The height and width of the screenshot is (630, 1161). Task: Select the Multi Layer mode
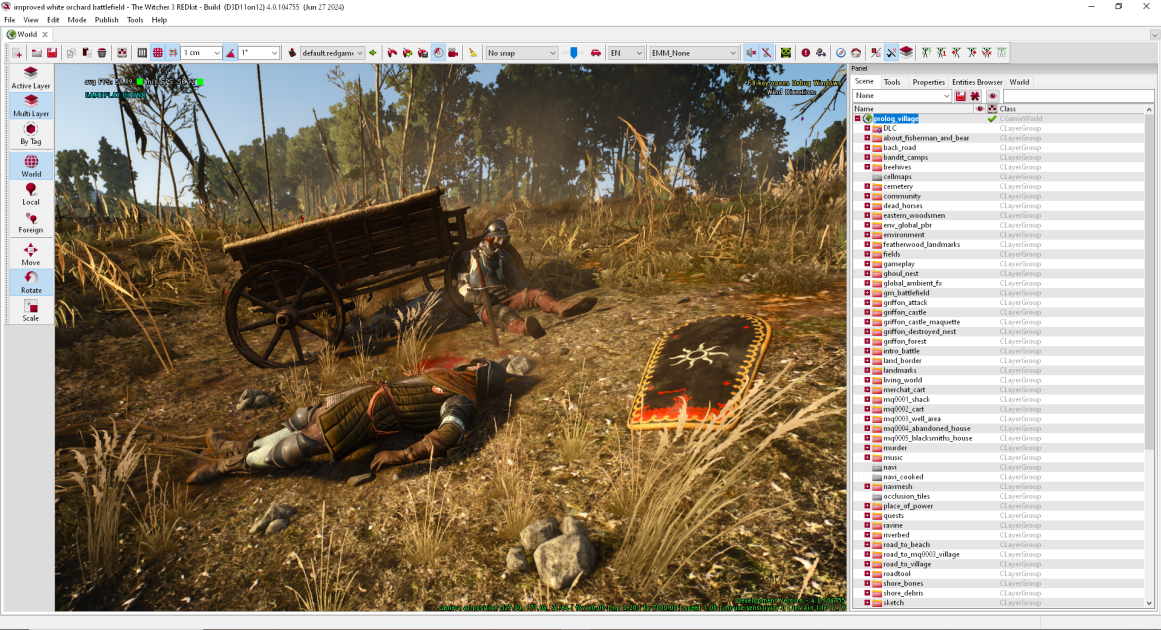tap(31, 106)
